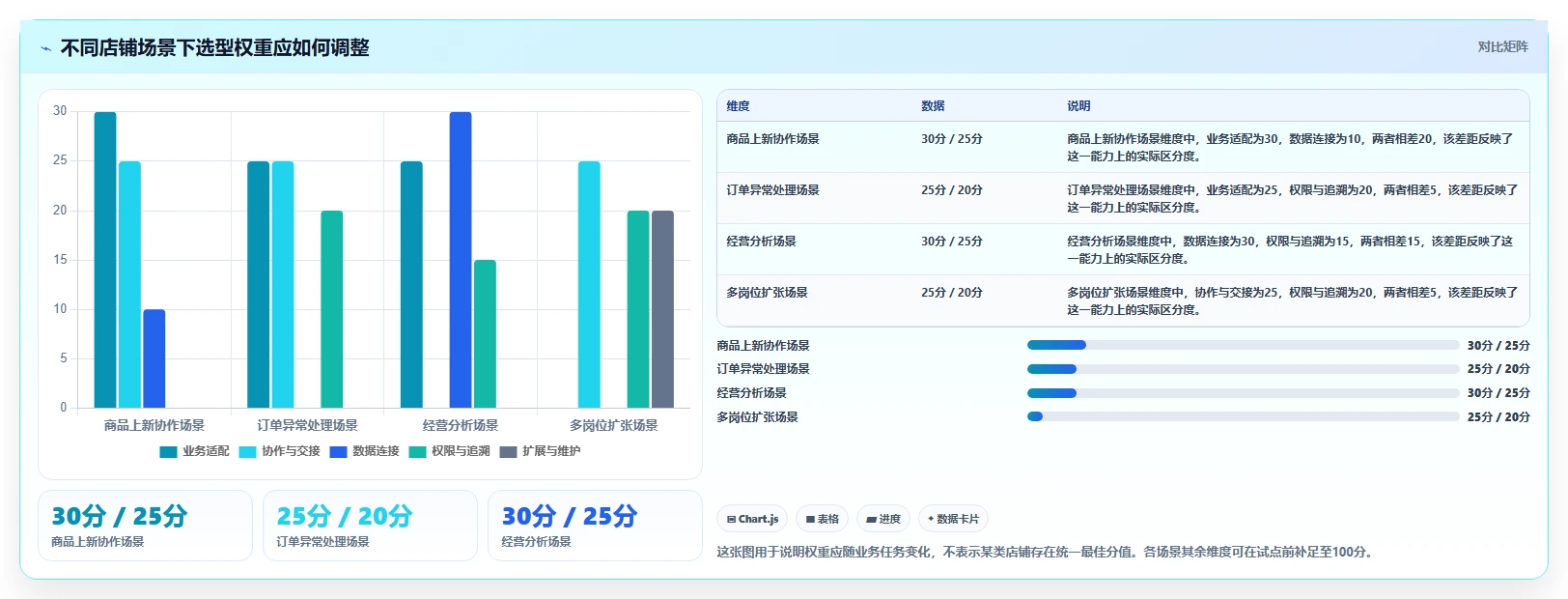Click score at end of 多岗位扩张场景 progress bar
This screenshot has width=1568, height=599.
[1498, 417]
